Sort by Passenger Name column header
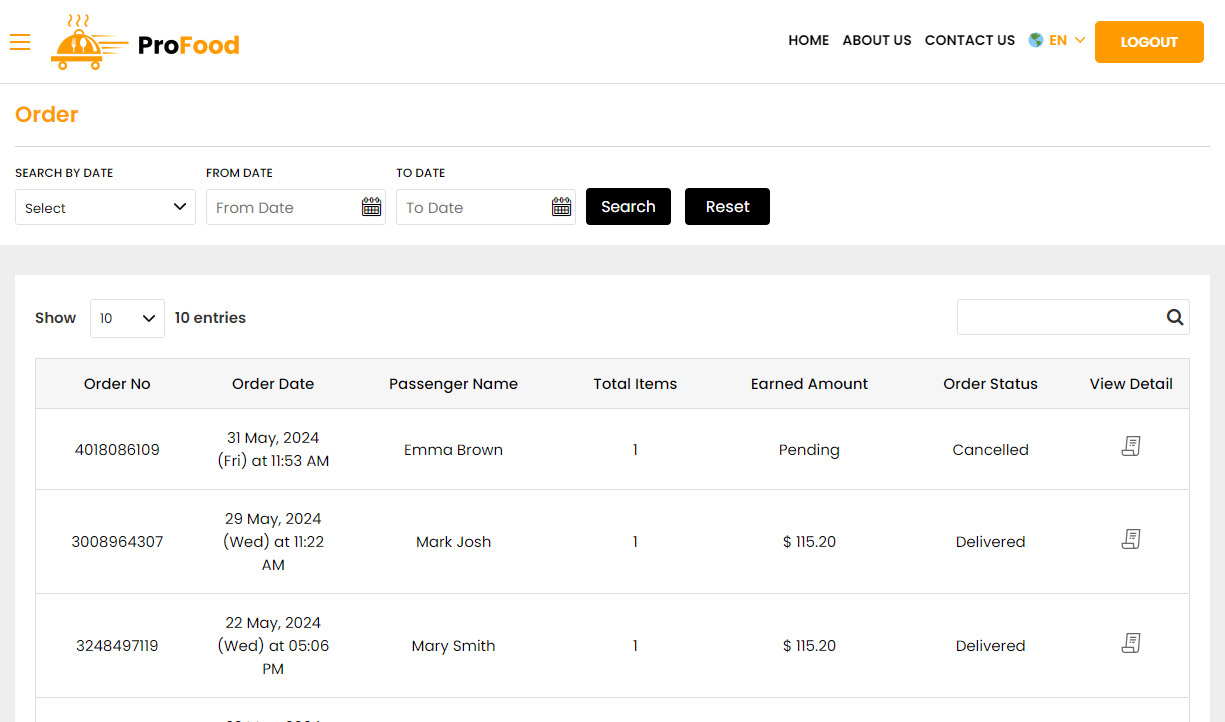The height and width of the screenshot is (722, 1225). click(453, 384)
